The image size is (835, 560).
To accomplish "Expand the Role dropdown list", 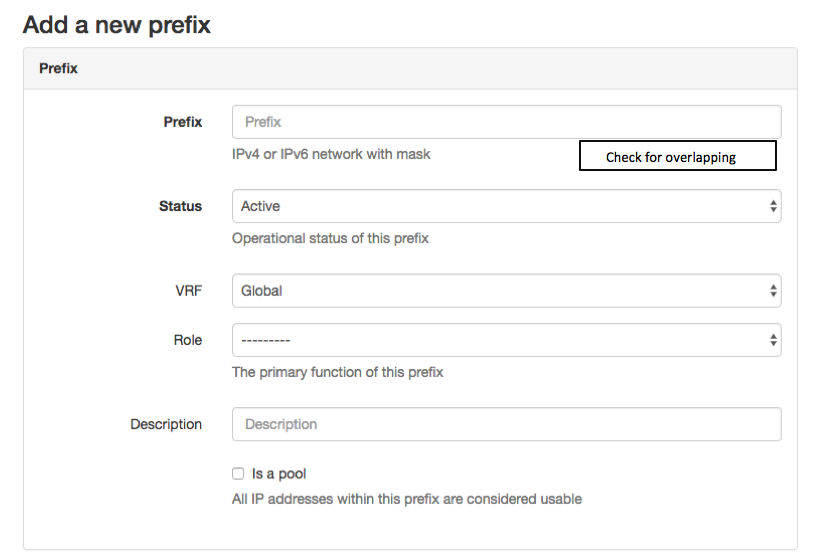I will (500, 340).
